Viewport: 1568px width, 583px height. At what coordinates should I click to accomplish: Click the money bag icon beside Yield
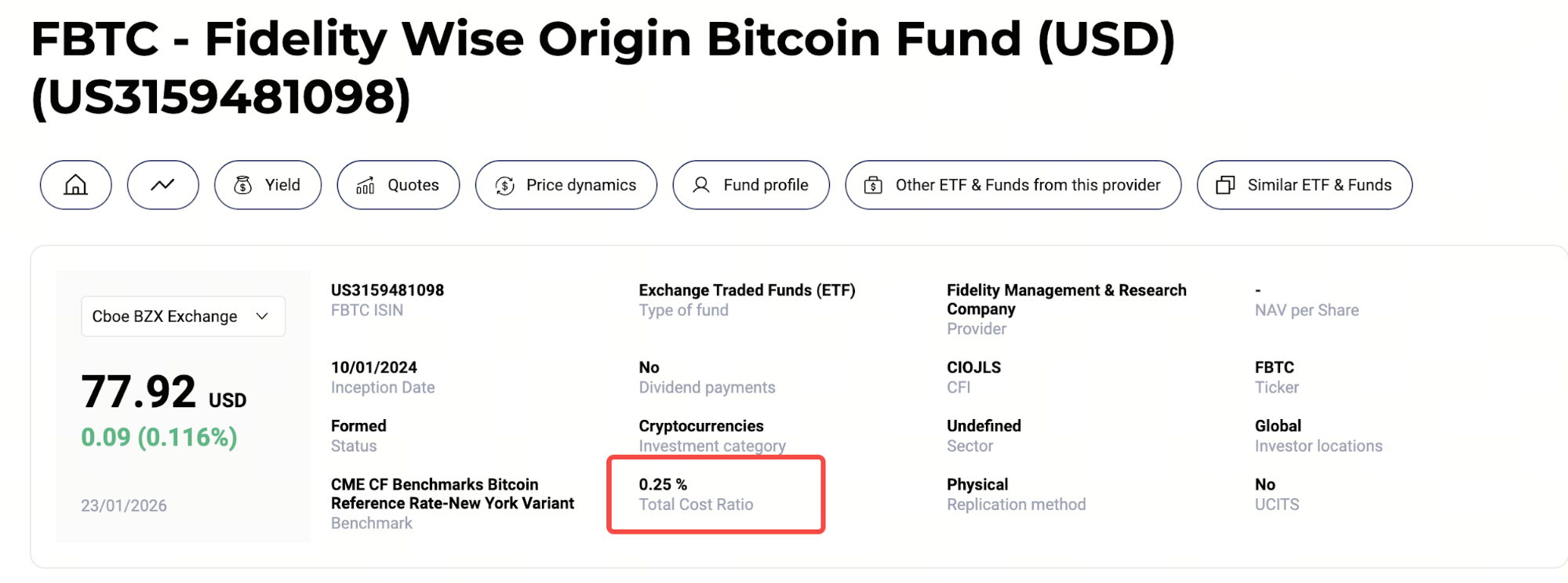coord(242,185)
